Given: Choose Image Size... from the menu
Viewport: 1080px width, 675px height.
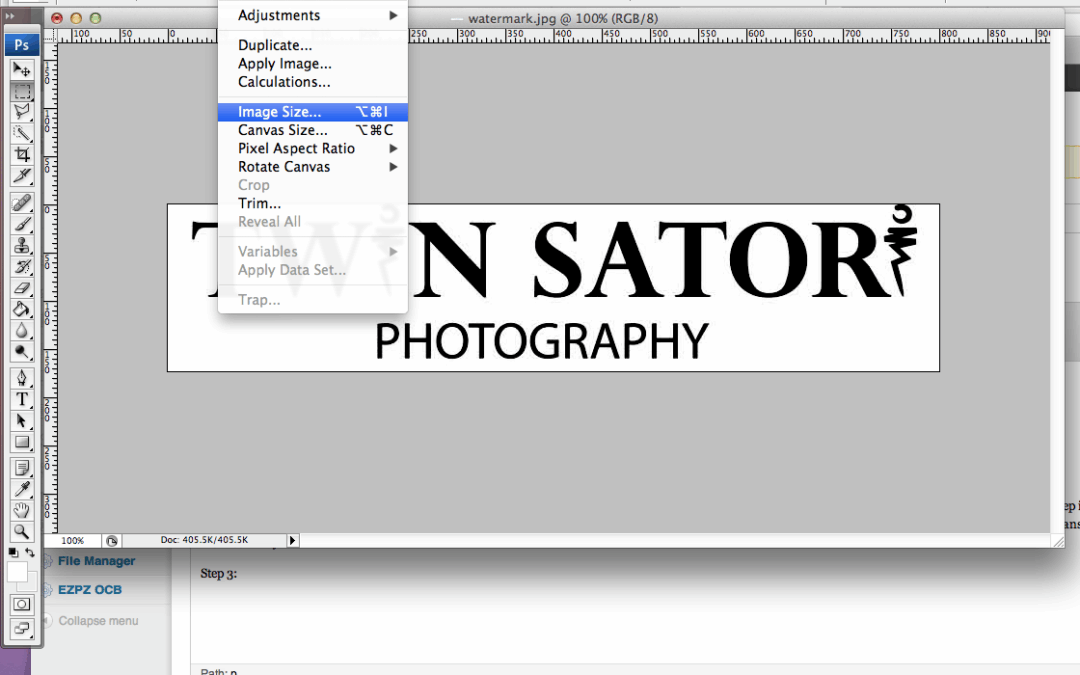Looking at the screenshot, I should (x=313, y=112).
